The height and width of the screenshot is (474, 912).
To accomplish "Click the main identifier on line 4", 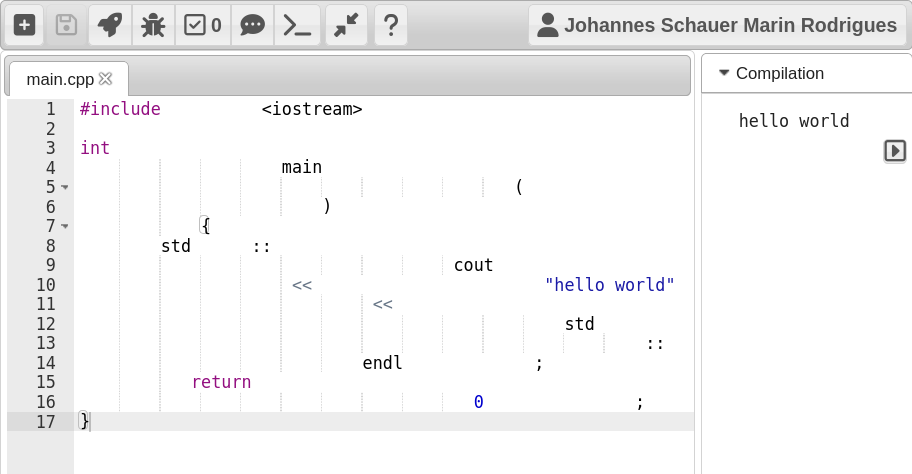I will pyautogui.click(x=302, y=167).
